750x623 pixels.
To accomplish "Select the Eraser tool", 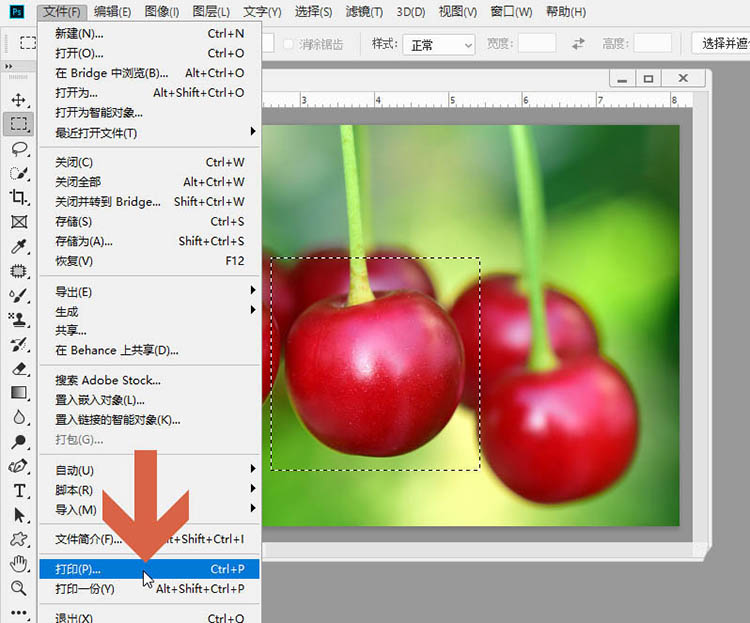I will [19, 368].
